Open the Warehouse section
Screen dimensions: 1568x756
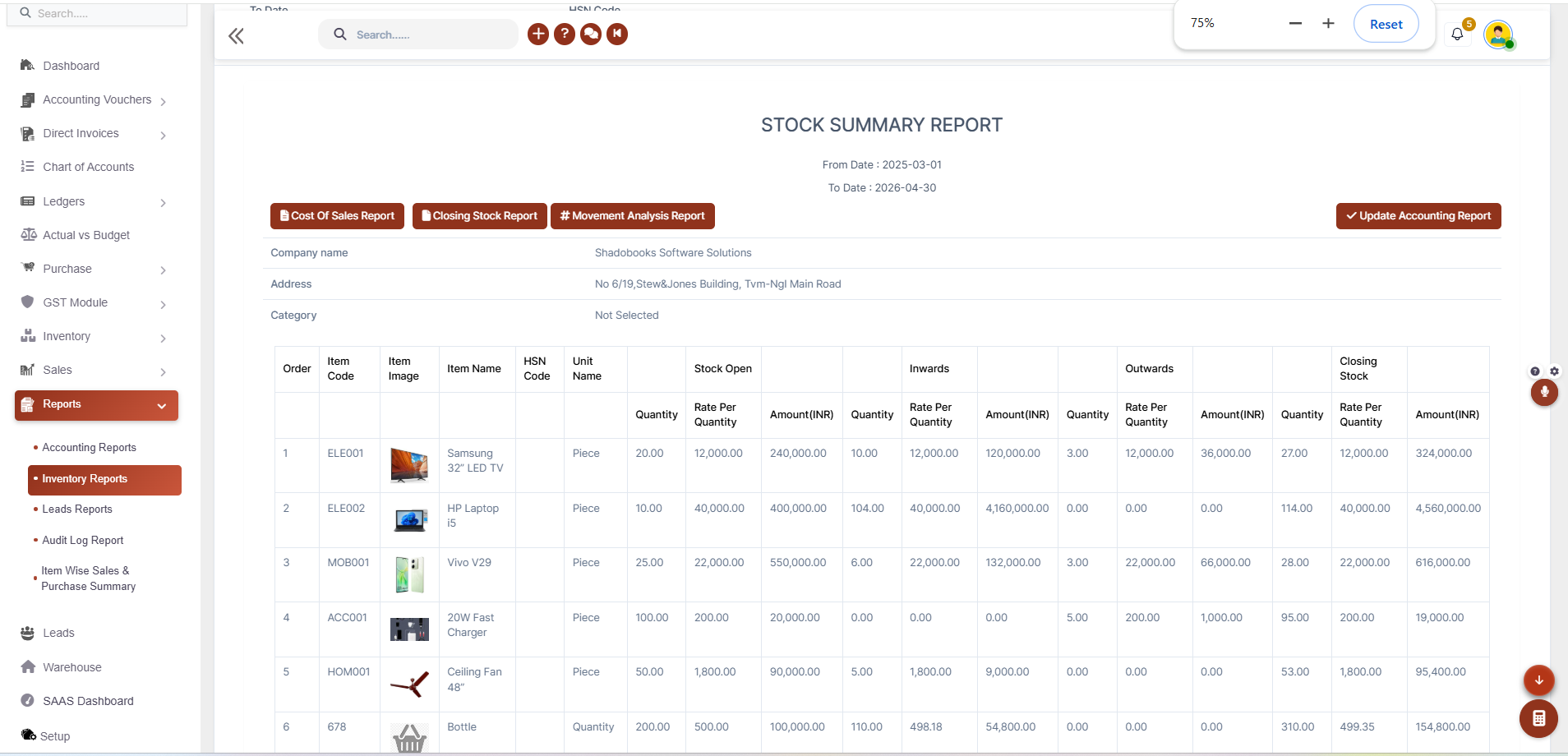(x=72, y=667)
